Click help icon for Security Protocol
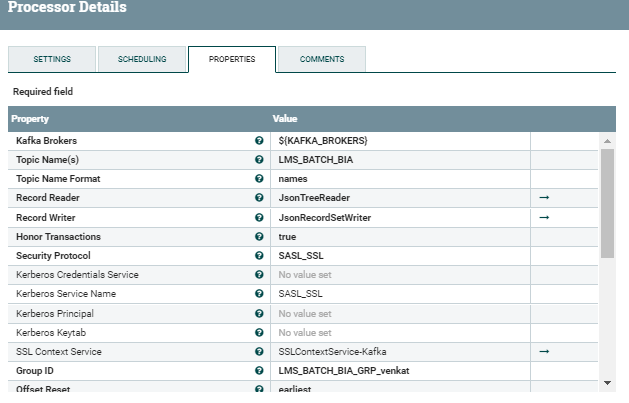Viewport: 629px width, 403px height. [x=259, y=255]
